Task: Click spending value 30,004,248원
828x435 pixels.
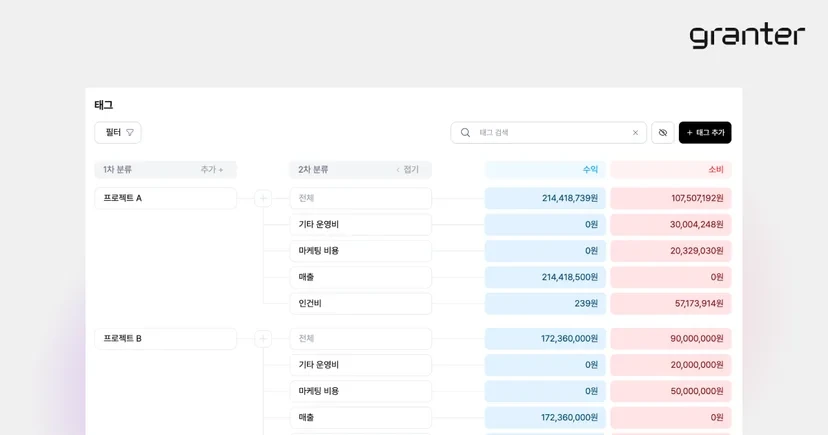Action: pos(671,224)
